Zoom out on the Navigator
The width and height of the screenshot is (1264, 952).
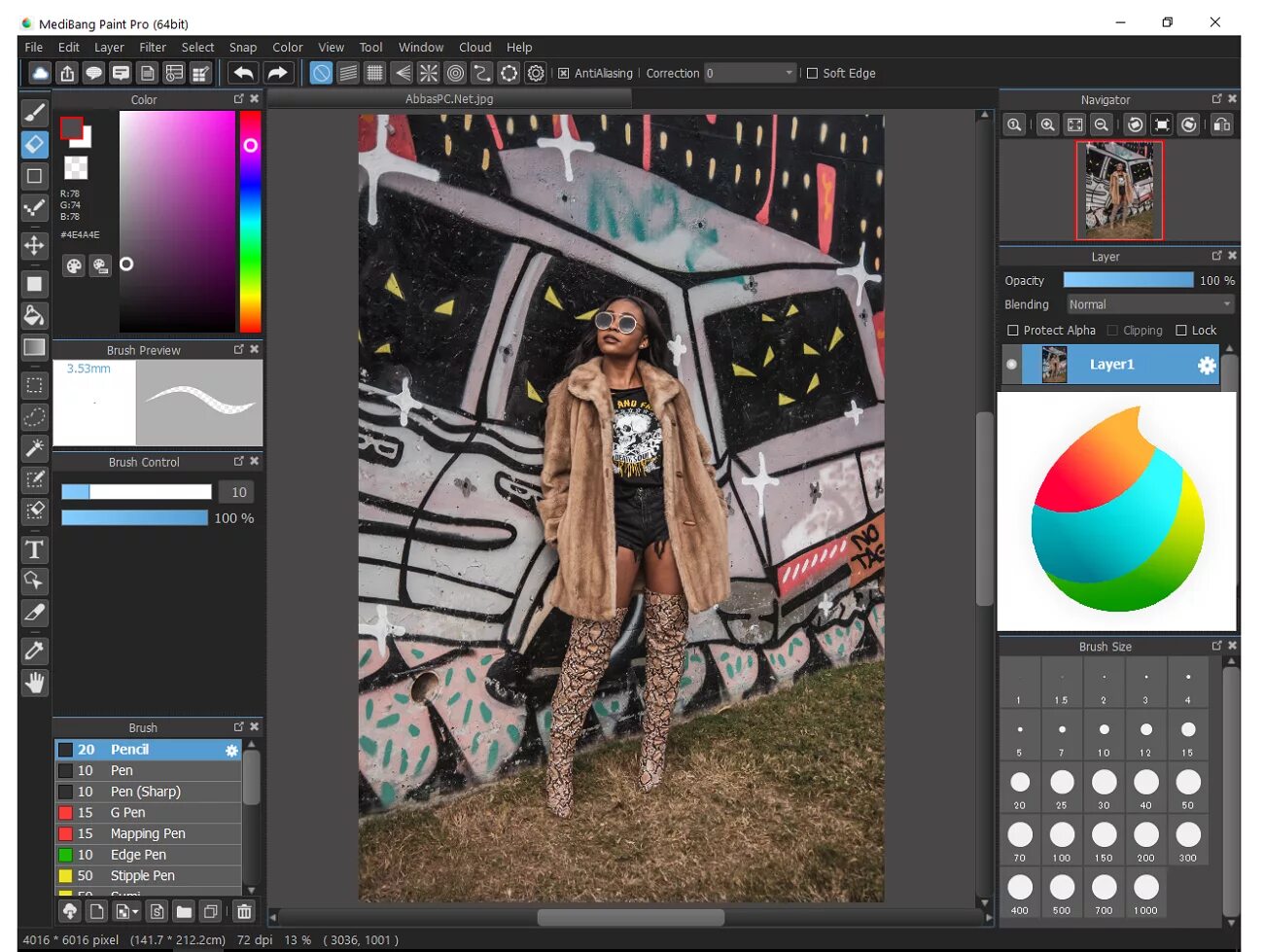pos(1102,124)
